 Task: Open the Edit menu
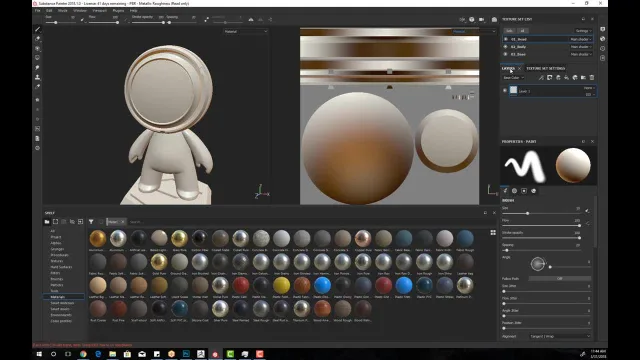click(x=49, y=11)
